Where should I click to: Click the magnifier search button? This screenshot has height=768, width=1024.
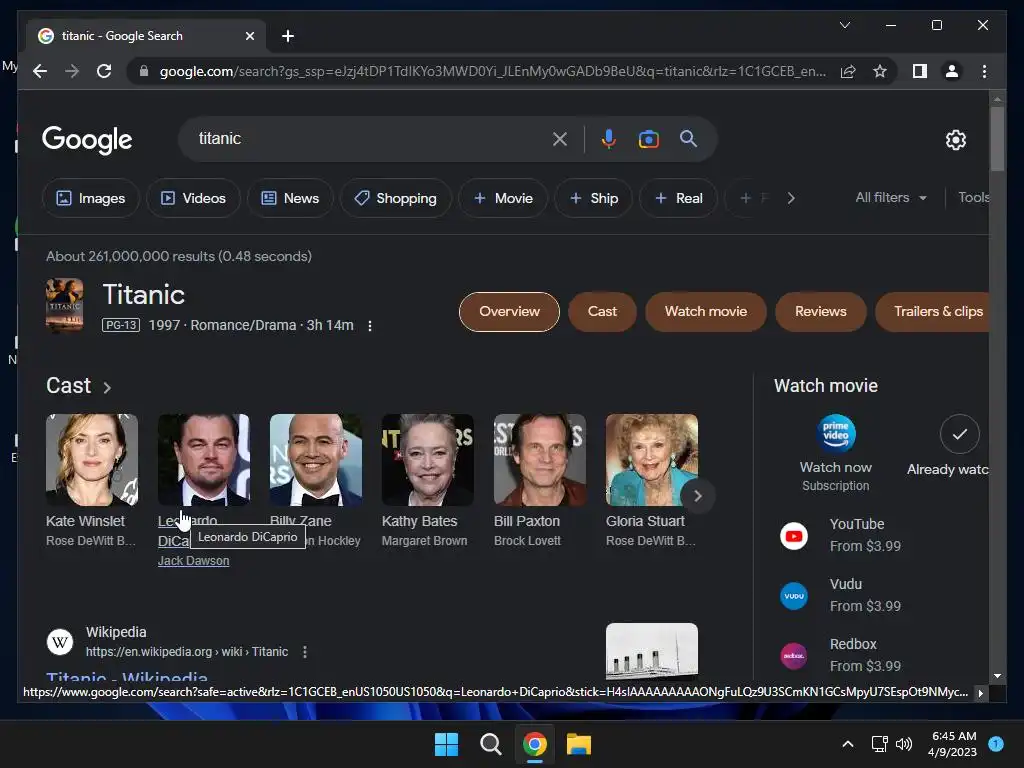(688, 138)
